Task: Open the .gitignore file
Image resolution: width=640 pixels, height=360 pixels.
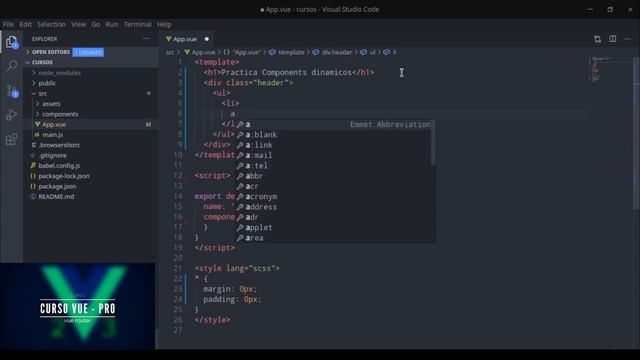Action: click(x=53, y=156)
